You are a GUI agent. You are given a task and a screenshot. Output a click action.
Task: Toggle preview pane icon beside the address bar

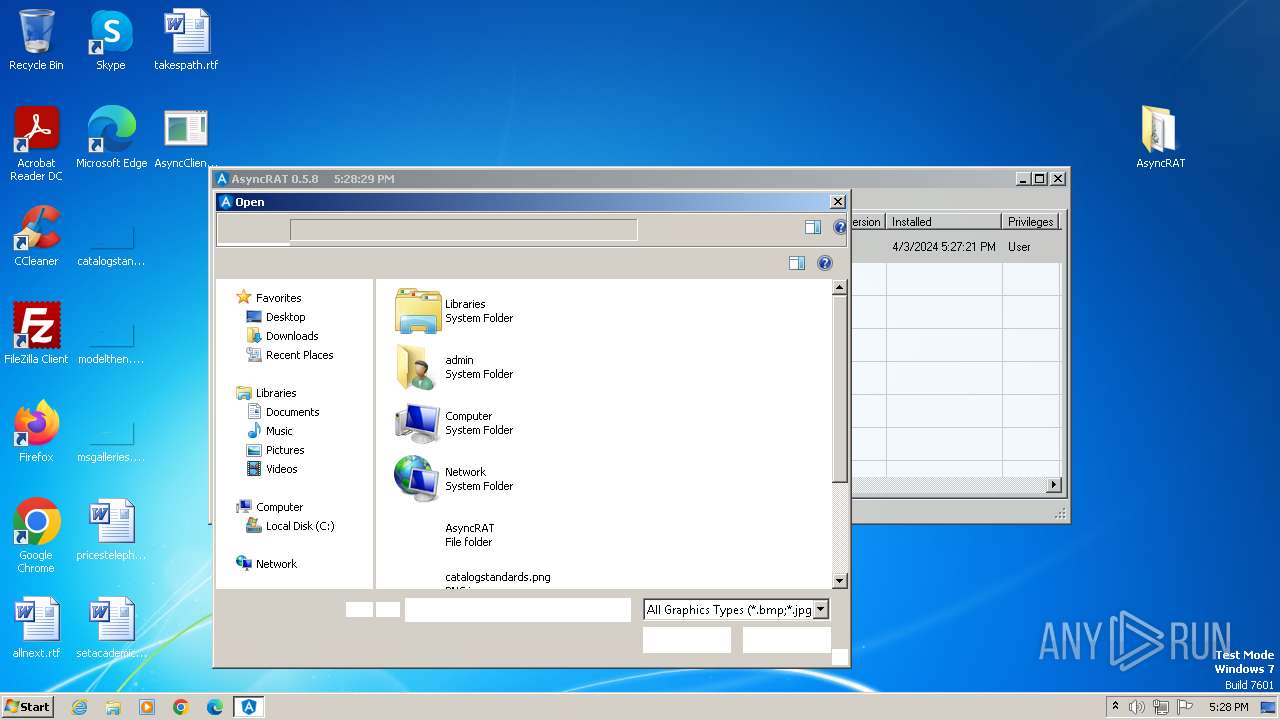click(x=813, y=228)
